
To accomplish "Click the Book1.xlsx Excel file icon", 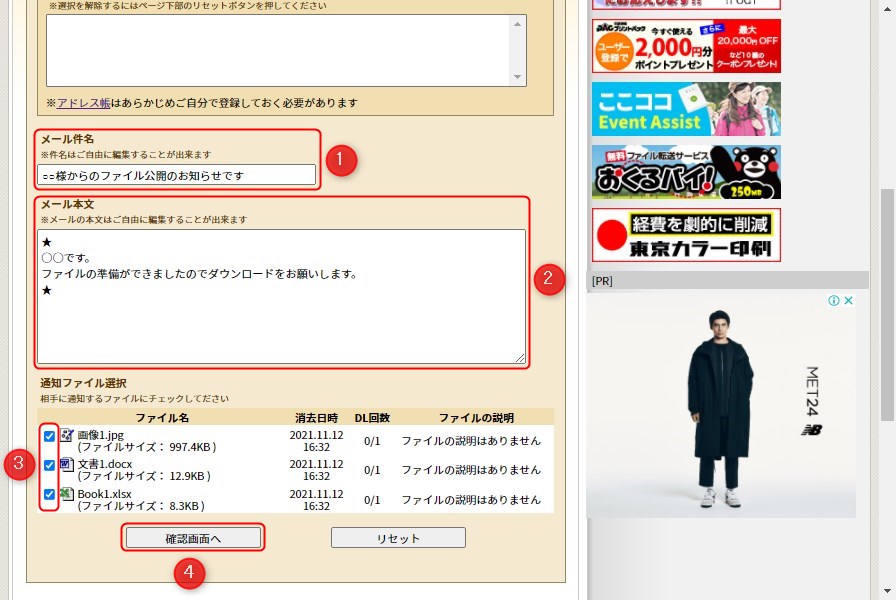I will 68,494.
